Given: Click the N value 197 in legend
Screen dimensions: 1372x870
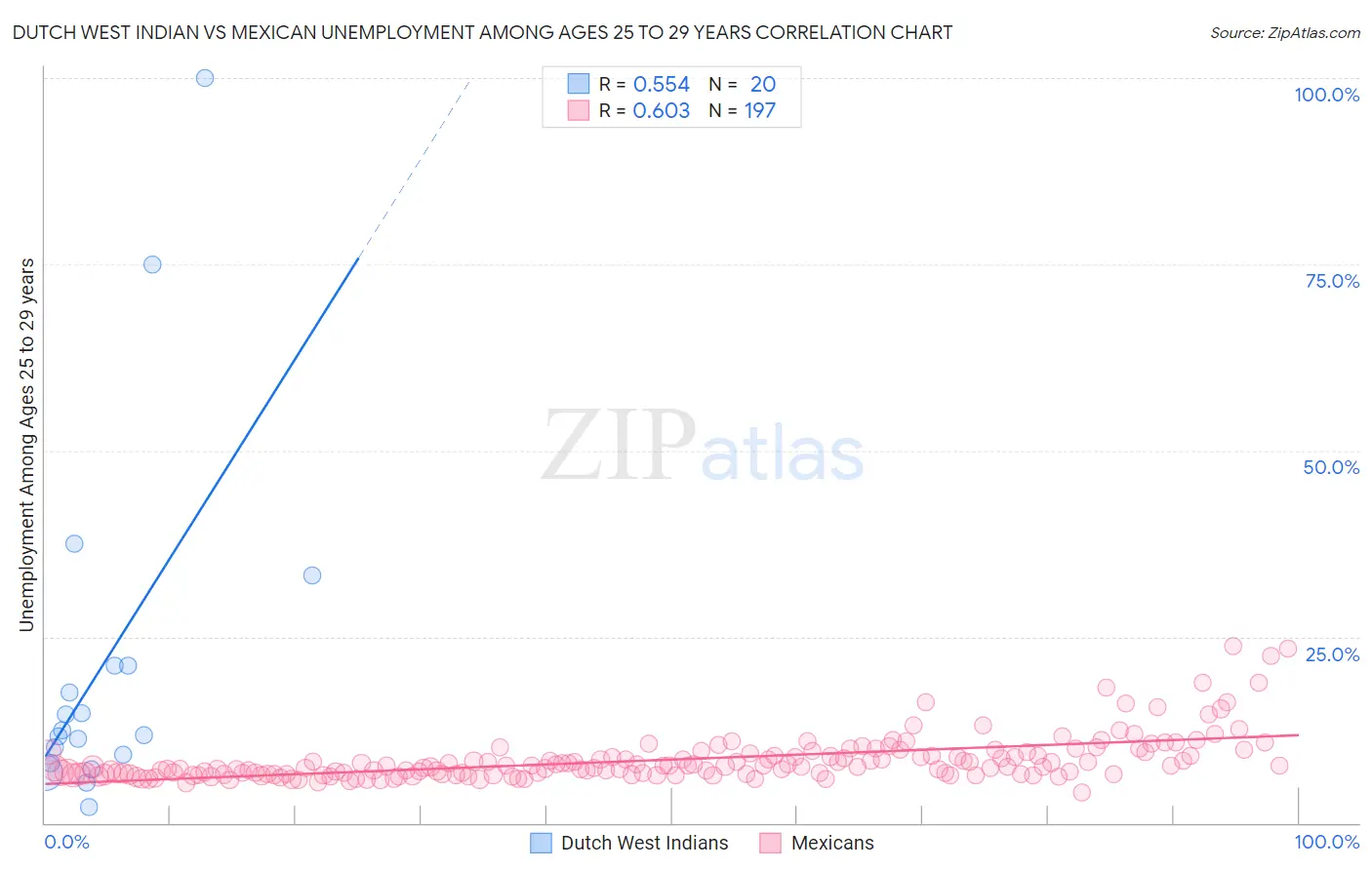Looking at the screenshot, I should tap(760, 110).
